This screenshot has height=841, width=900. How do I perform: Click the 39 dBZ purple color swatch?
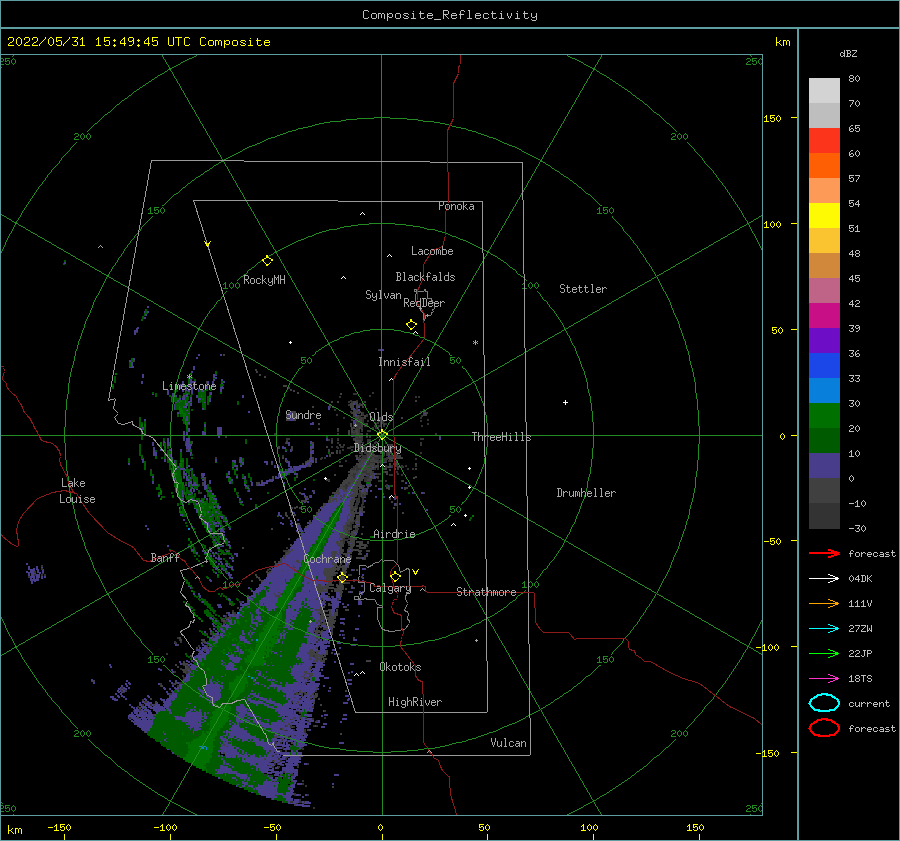824,340
